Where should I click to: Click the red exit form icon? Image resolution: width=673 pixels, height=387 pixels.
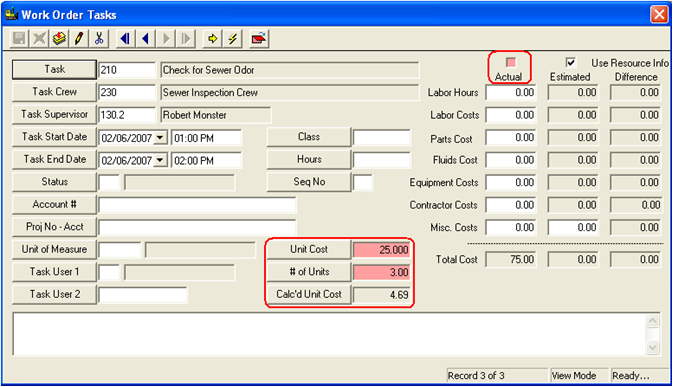tap(259, 39)
